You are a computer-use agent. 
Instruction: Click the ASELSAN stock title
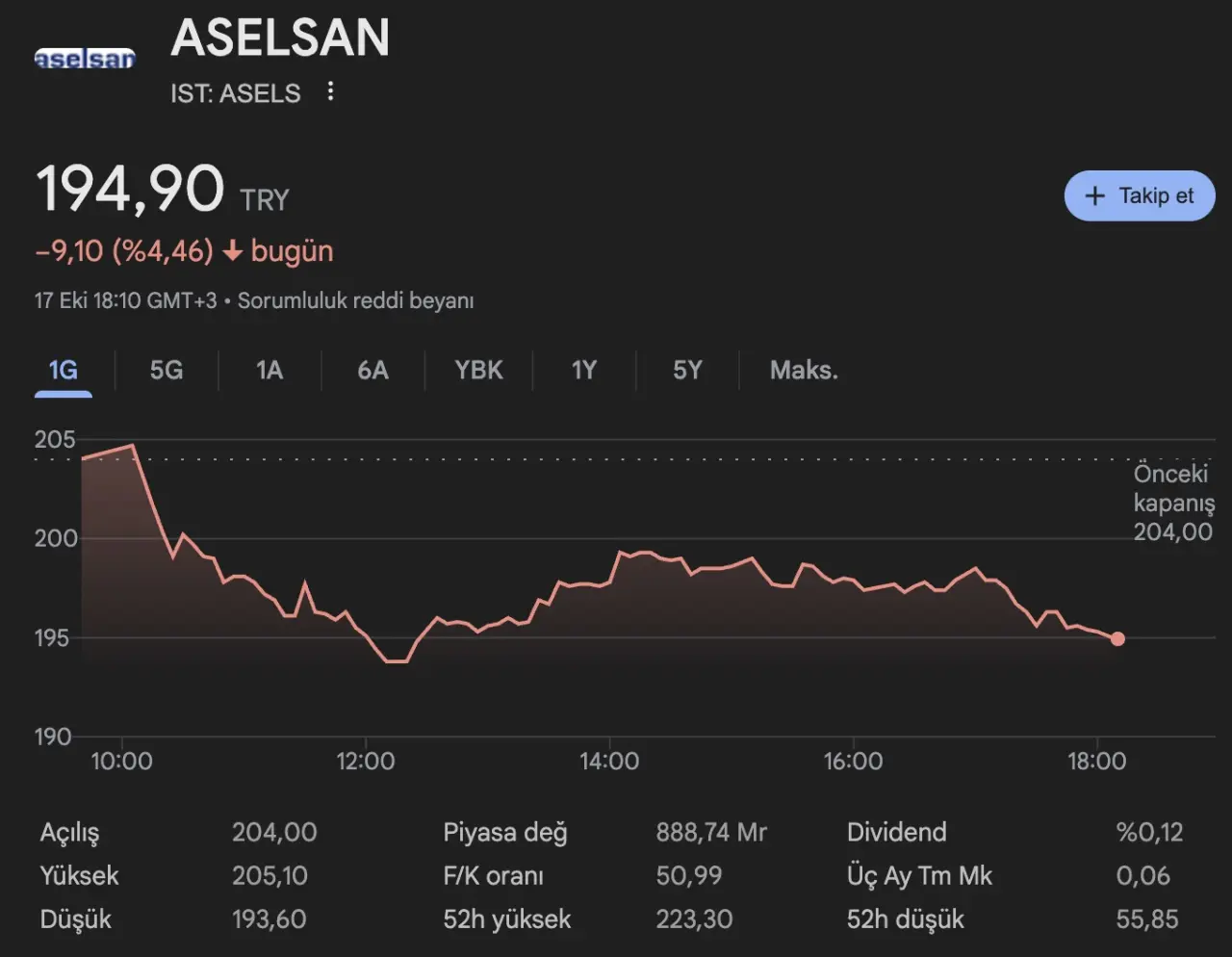(x=280, y=39)
